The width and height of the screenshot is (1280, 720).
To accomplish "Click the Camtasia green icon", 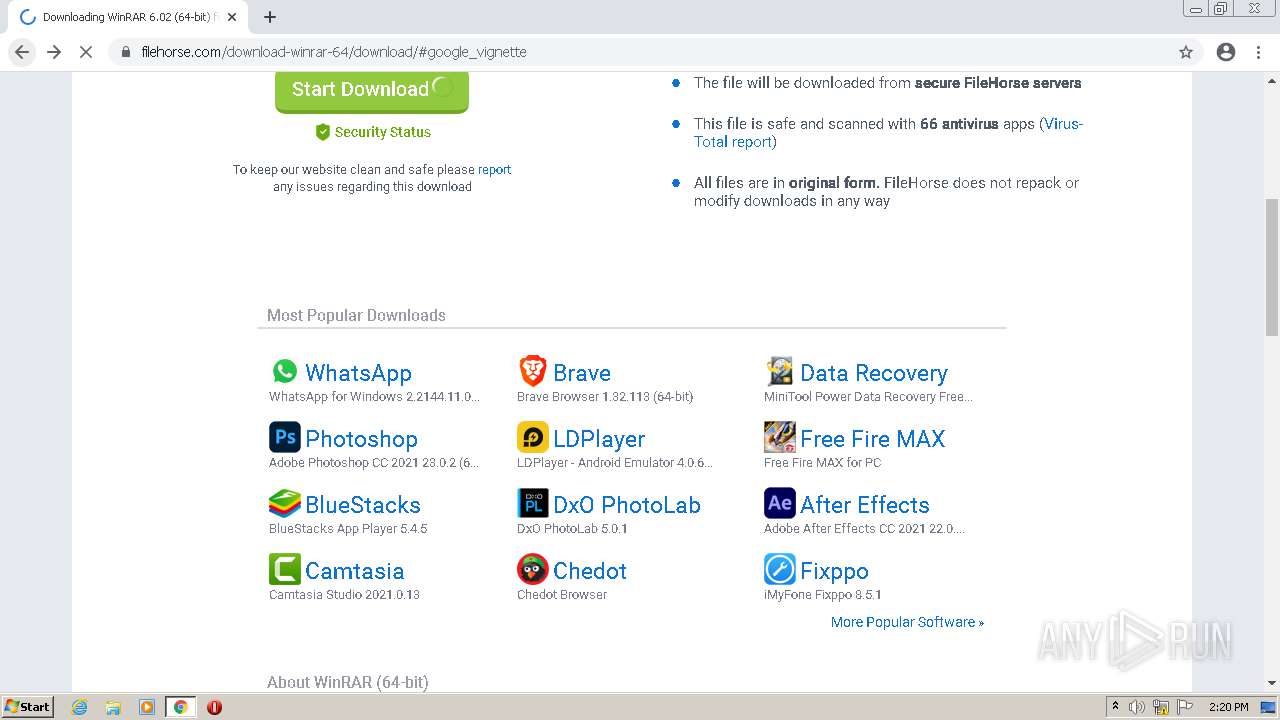I will tap(285, 570).
